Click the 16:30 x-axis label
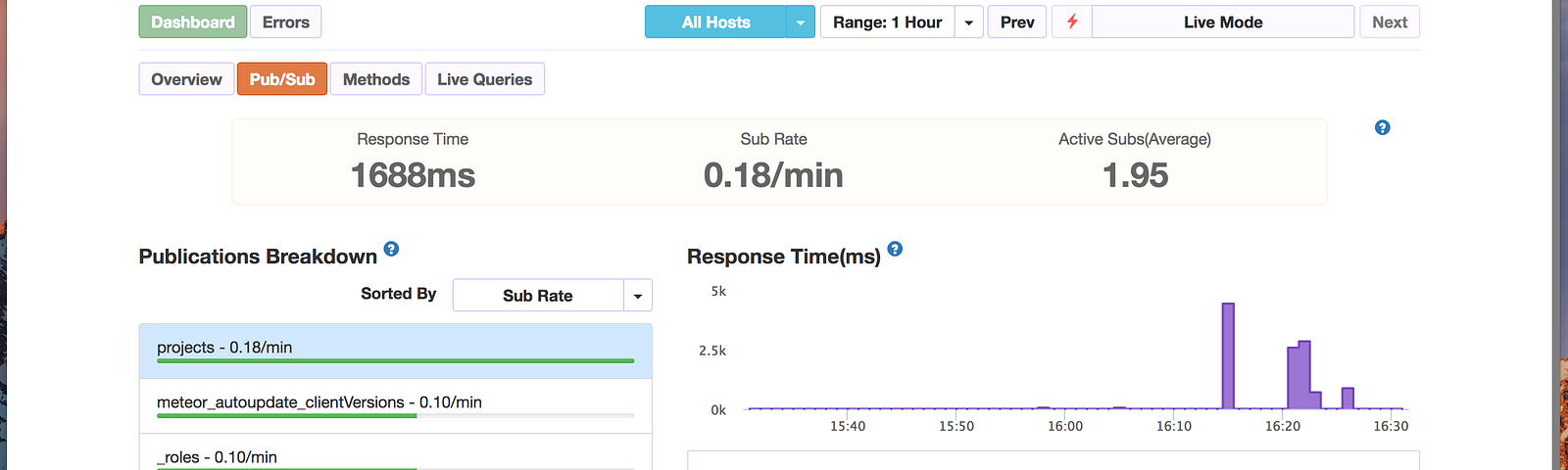This screenshot has width=1568, height=470. click(x=1391, y=426)
